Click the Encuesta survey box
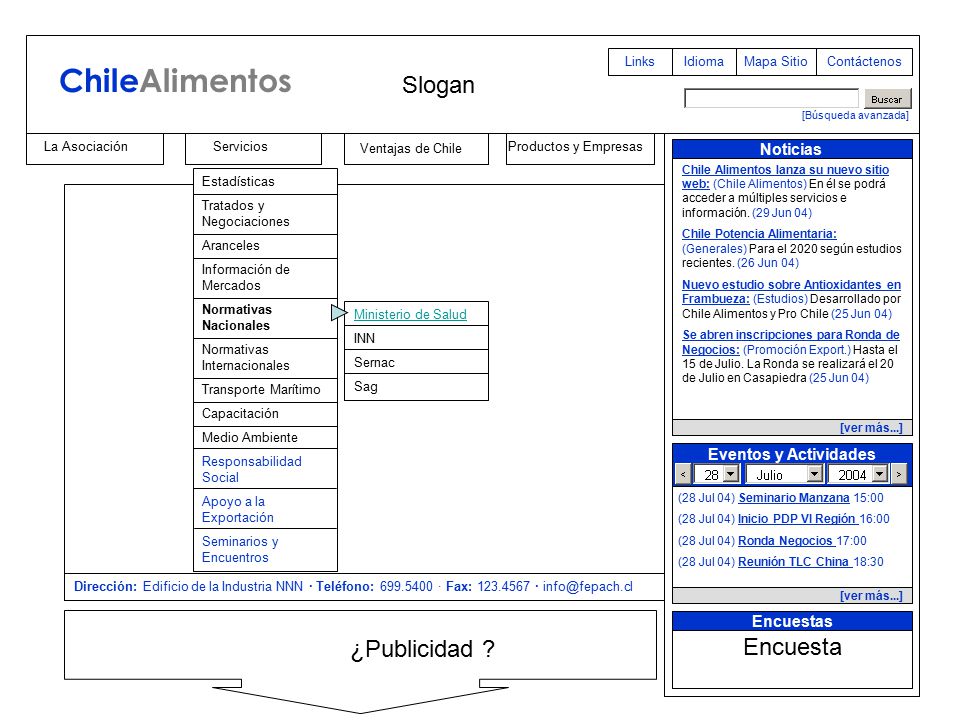 pos(792,659)
